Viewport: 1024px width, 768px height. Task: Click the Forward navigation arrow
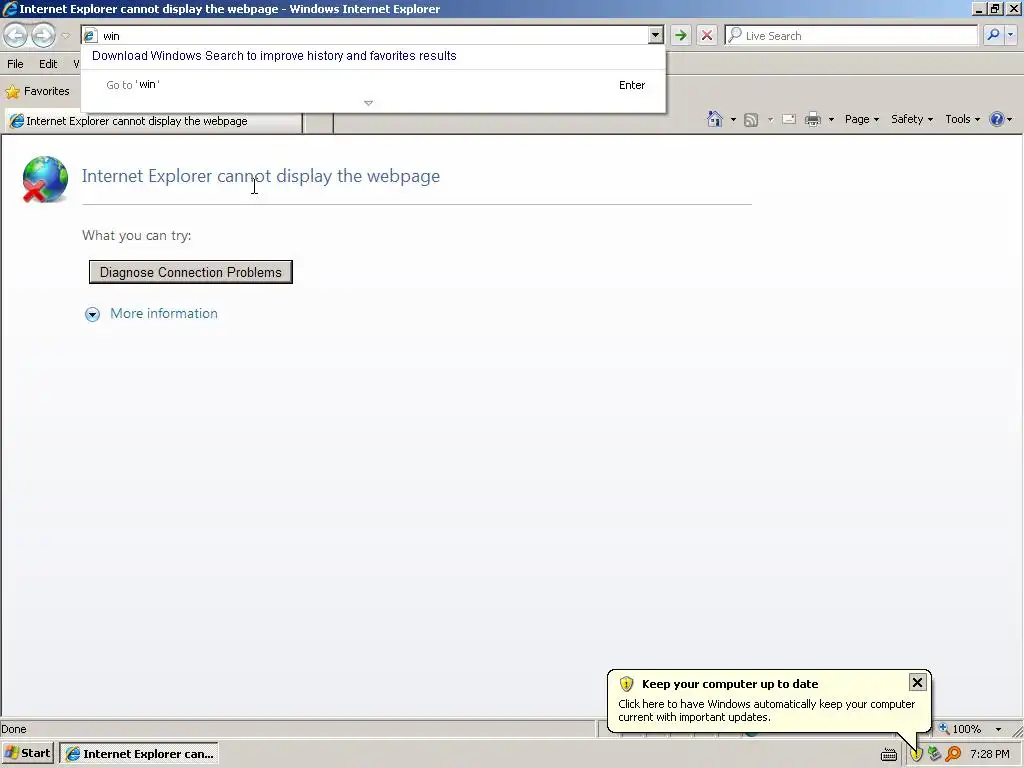point(43,35)
